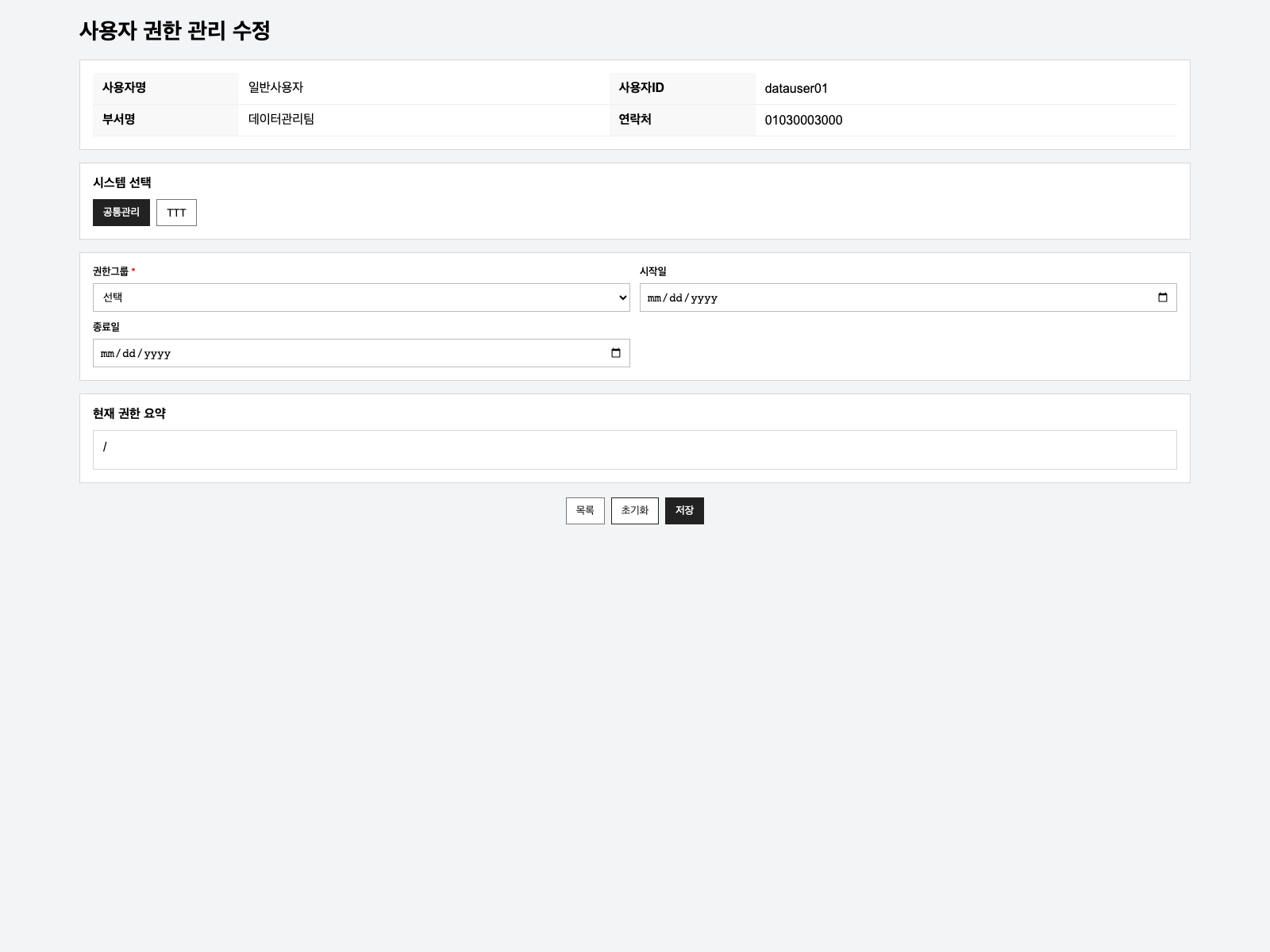Focus the 종료일 date input field
The height and width of the screenshot is (952, 1270).
[x=361, y=353]
